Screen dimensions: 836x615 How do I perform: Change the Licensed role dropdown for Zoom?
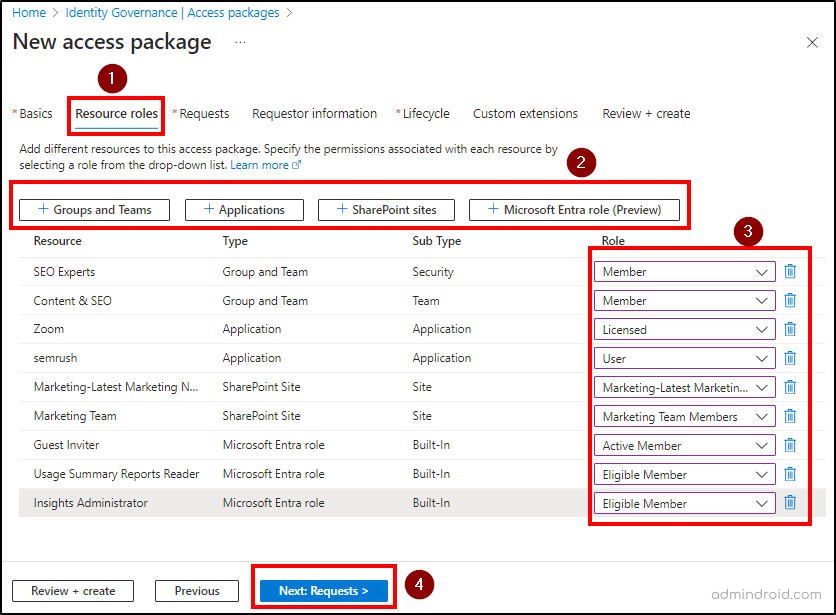[x=684, y=329]
